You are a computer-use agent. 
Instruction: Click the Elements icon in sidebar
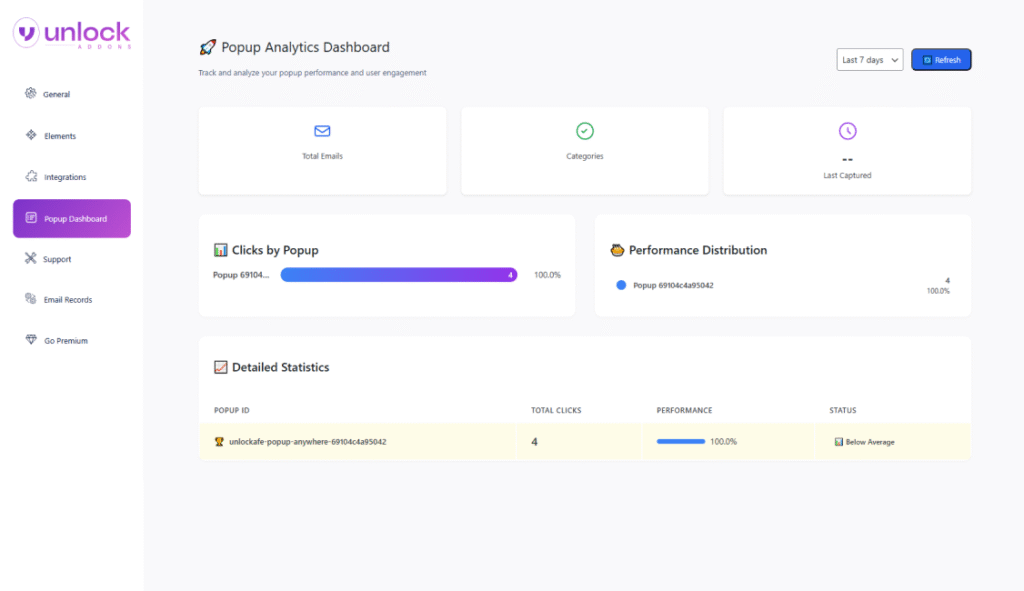click(31, 135)
